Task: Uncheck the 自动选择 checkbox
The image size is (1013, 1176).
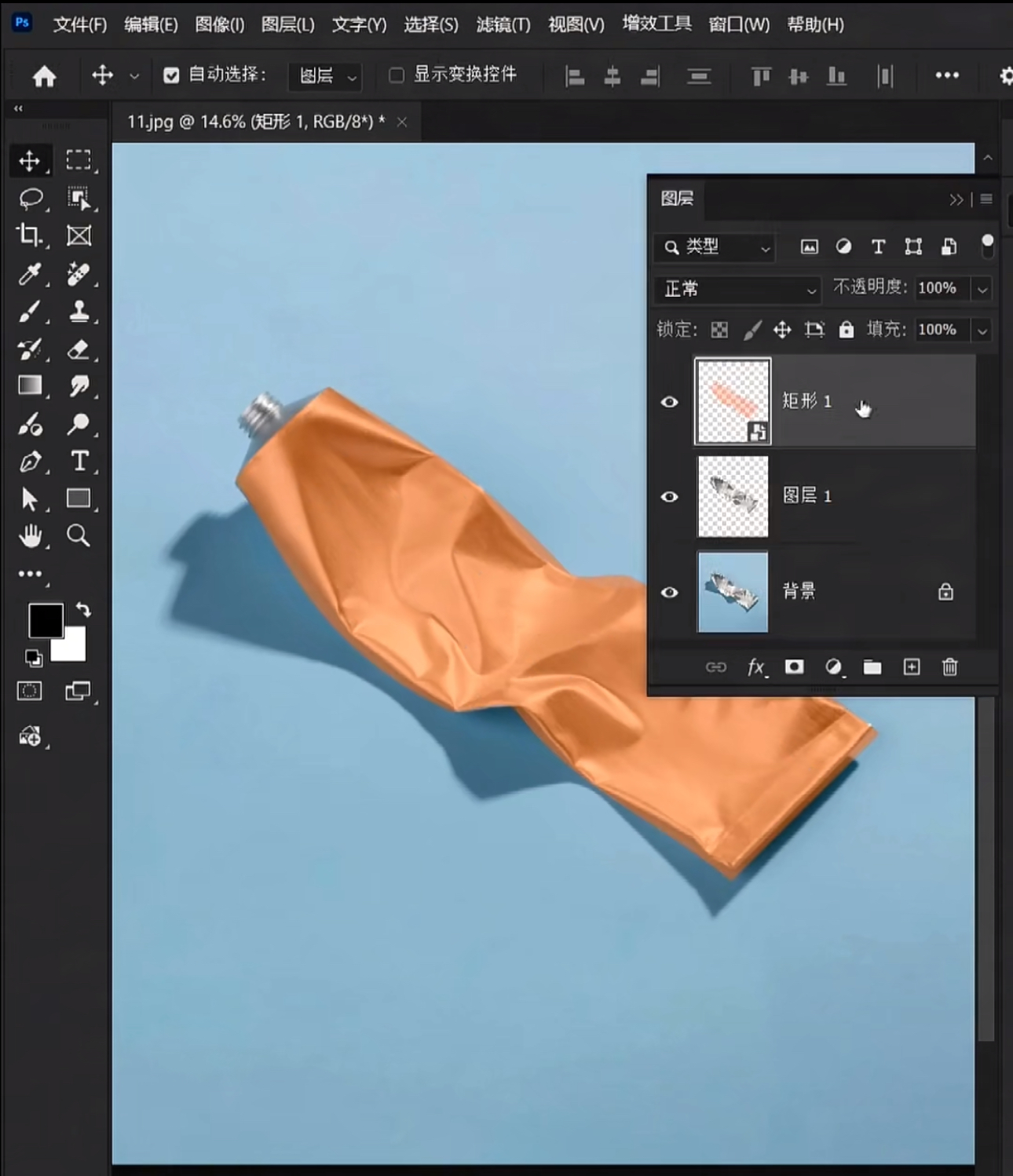Action: 171,75
